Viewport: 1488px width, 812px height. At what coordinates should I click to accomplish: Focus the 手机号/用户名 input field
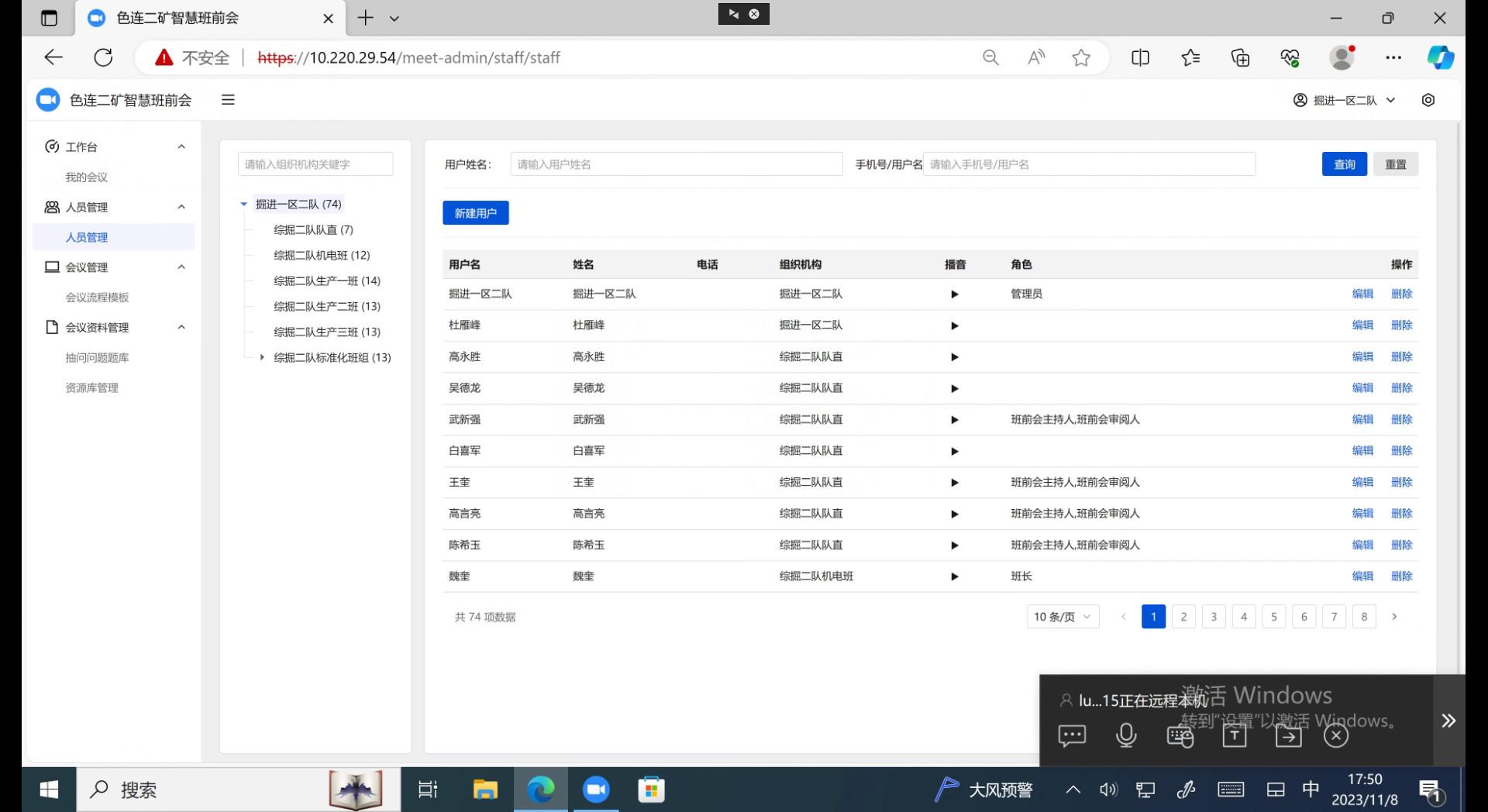coord(1089,164)
